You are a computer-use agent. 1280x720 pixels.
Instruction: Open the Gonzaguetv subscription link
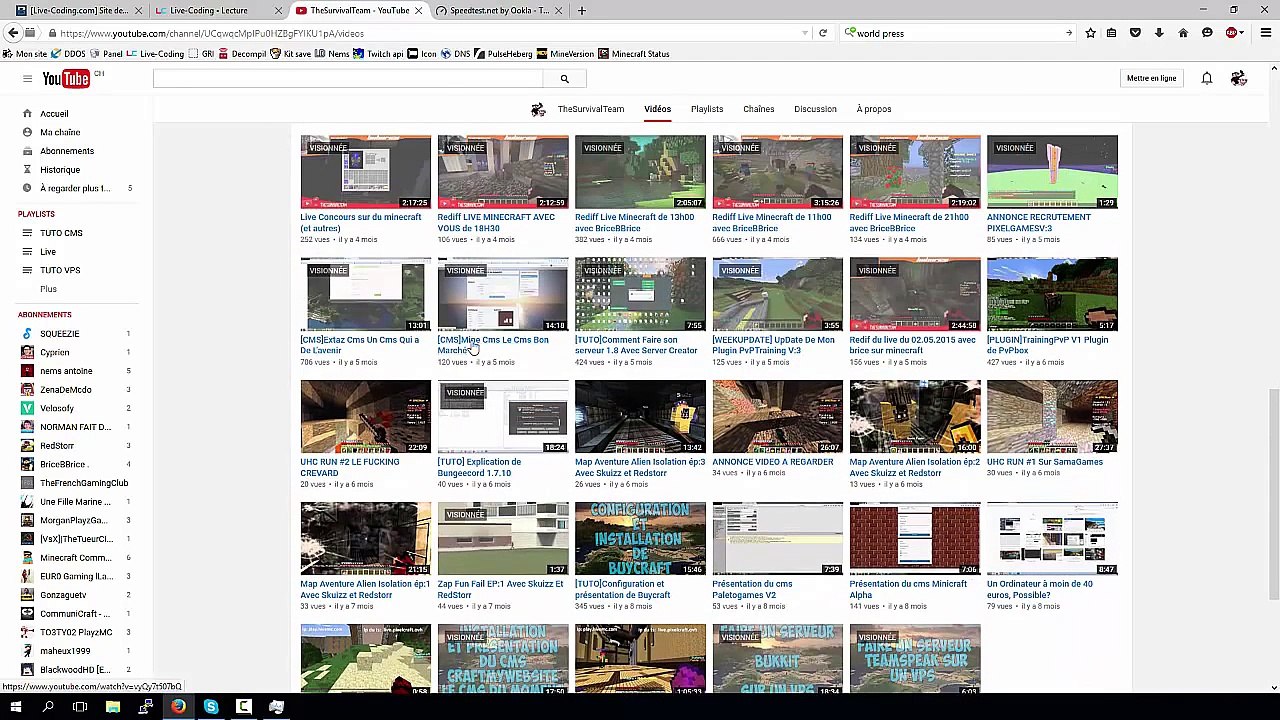tap(63, 595)
